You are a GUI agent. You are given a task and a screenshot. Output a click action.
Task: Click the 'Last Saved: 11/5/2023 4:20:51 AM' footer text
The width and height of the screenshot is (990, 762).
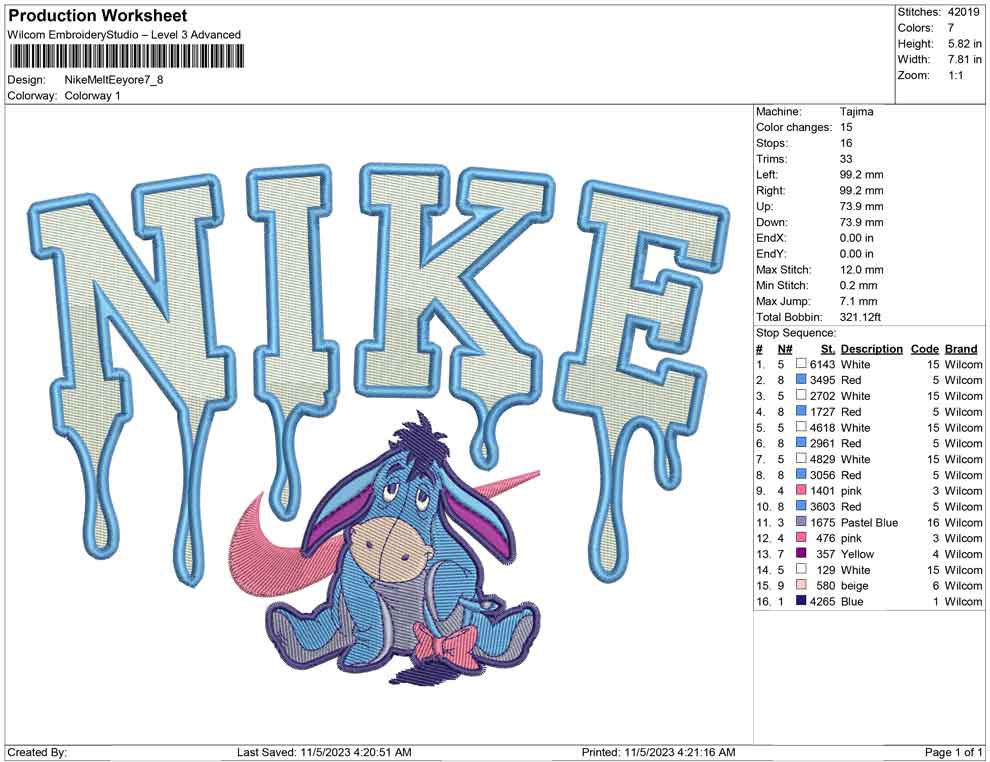click(x=324, y=752)
